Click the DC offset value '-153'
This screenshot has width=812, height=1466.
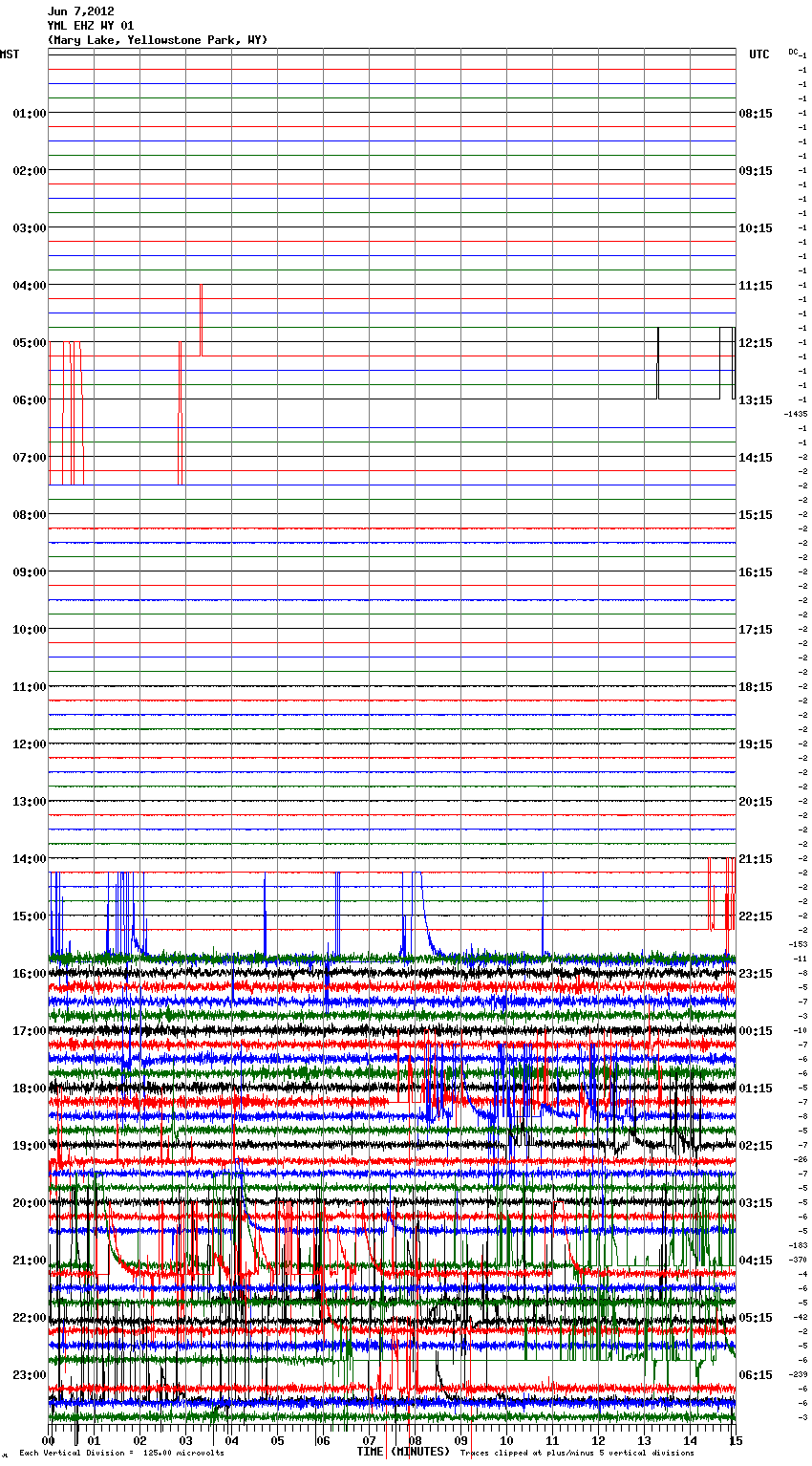coord(798,944)
